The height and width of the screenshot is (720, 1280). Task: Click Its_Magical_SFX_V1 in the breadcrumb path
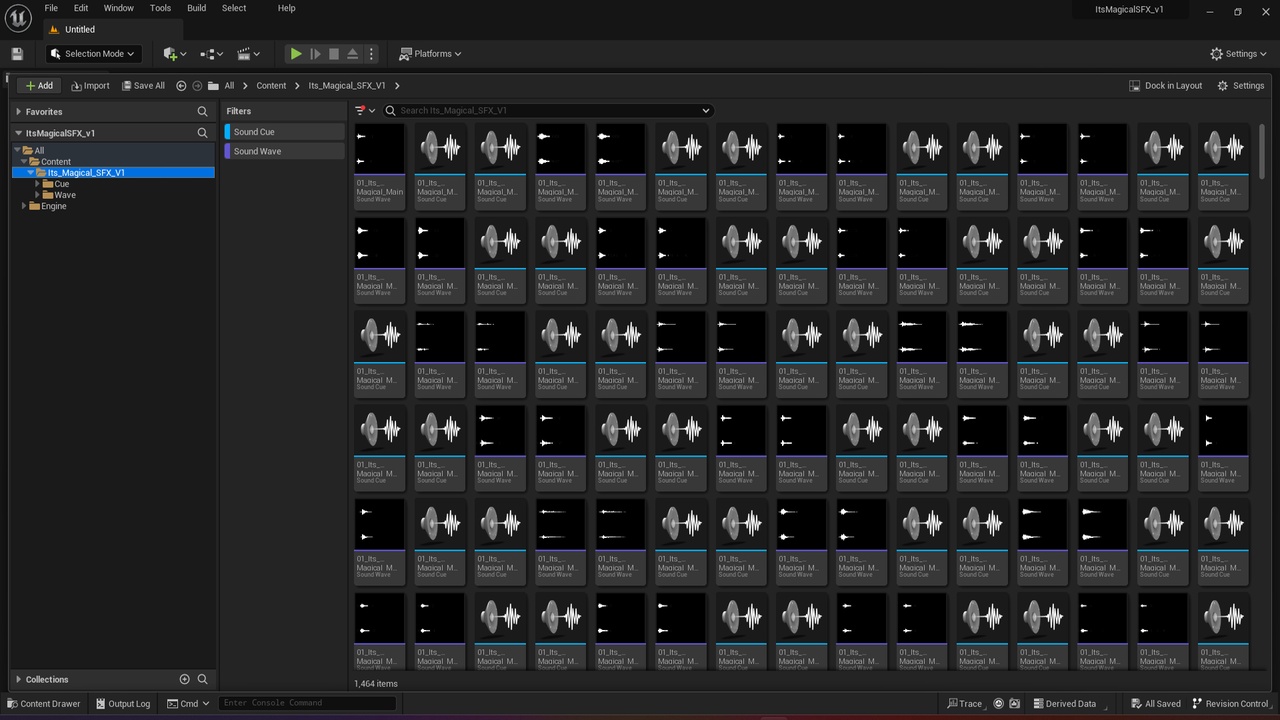point(347,86)
